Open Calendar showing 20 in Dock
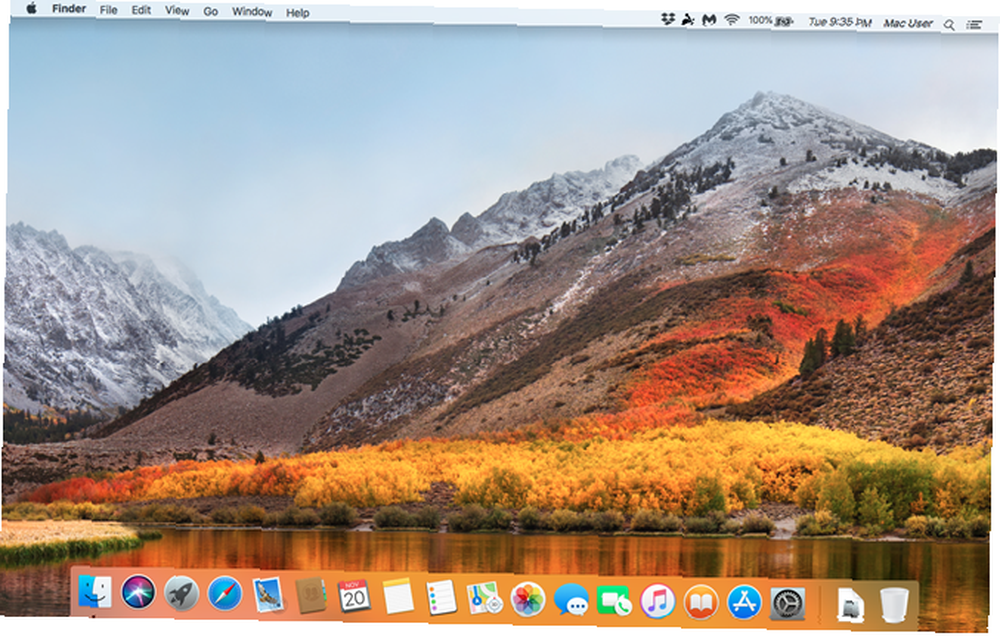This screenshot has height=636, width=1000. pos(354,596)
